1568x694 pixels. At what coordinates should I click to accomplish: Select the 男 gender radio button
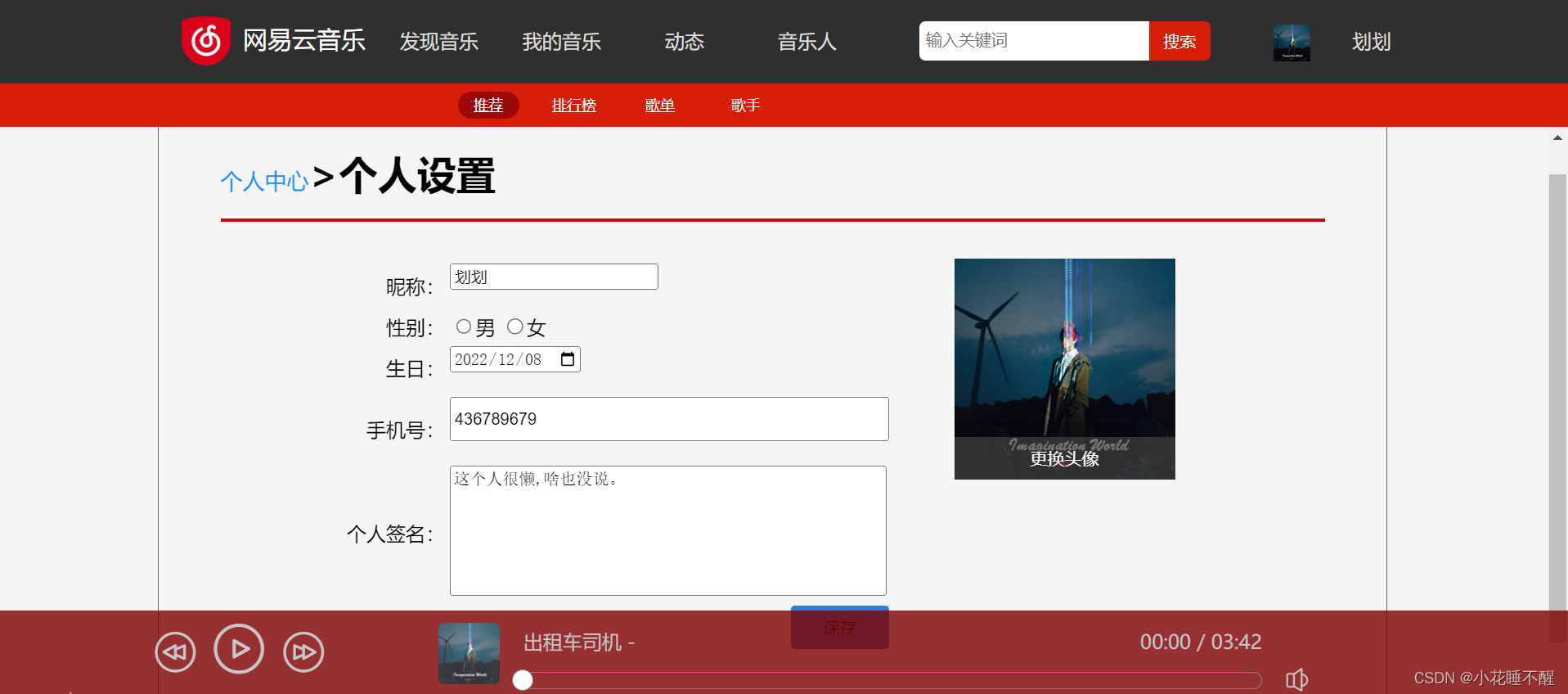pos(464,327)
